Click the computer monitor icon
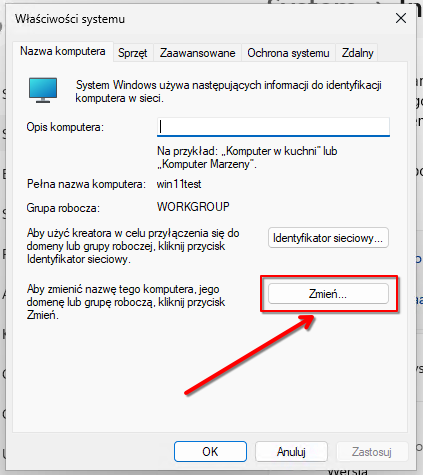 (x=43, y=90)
